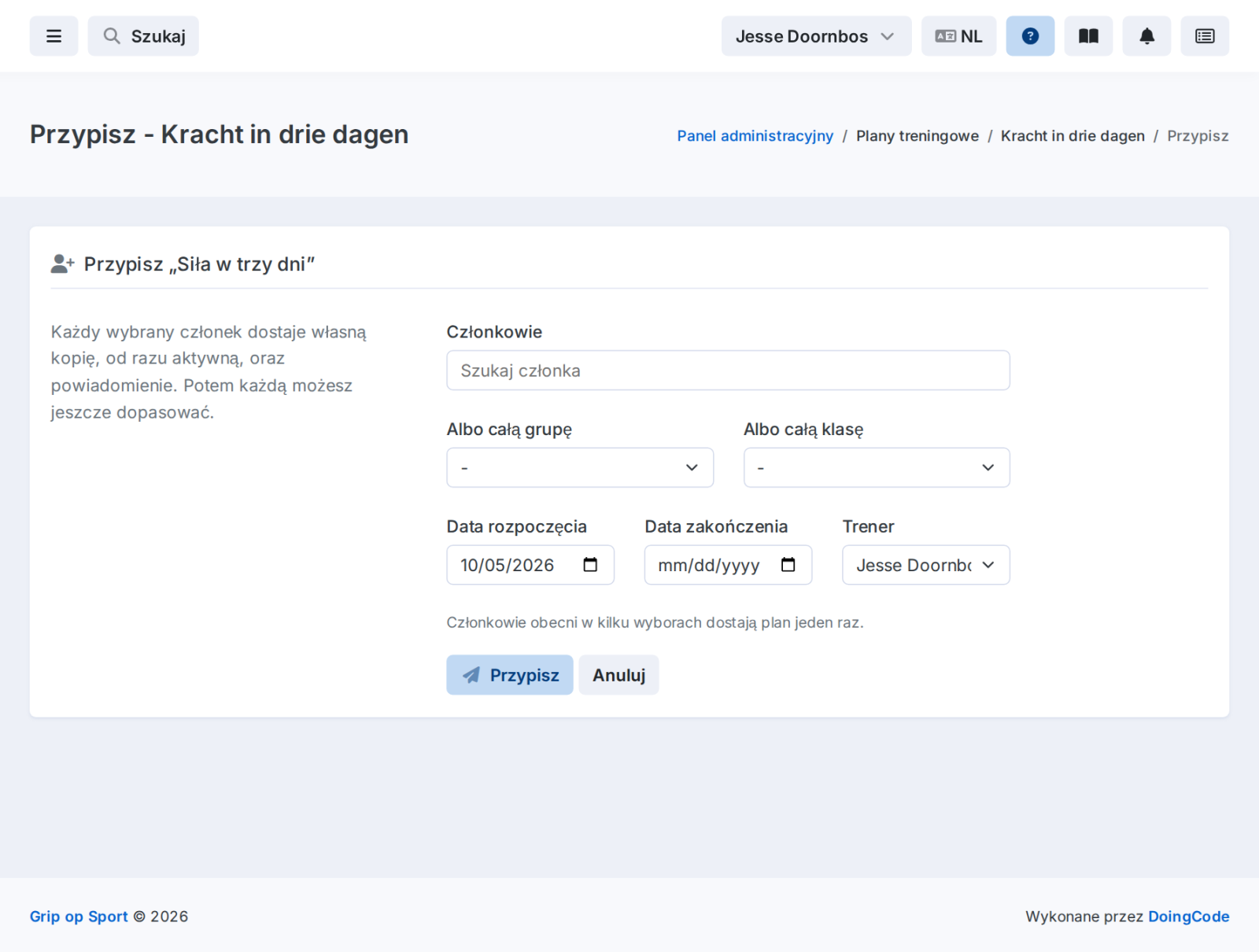Image resolution: width=1259 pixels, height=952 pixels.
Task: Open the Albo całą klasę dropdown
Action: pos(877,467)
